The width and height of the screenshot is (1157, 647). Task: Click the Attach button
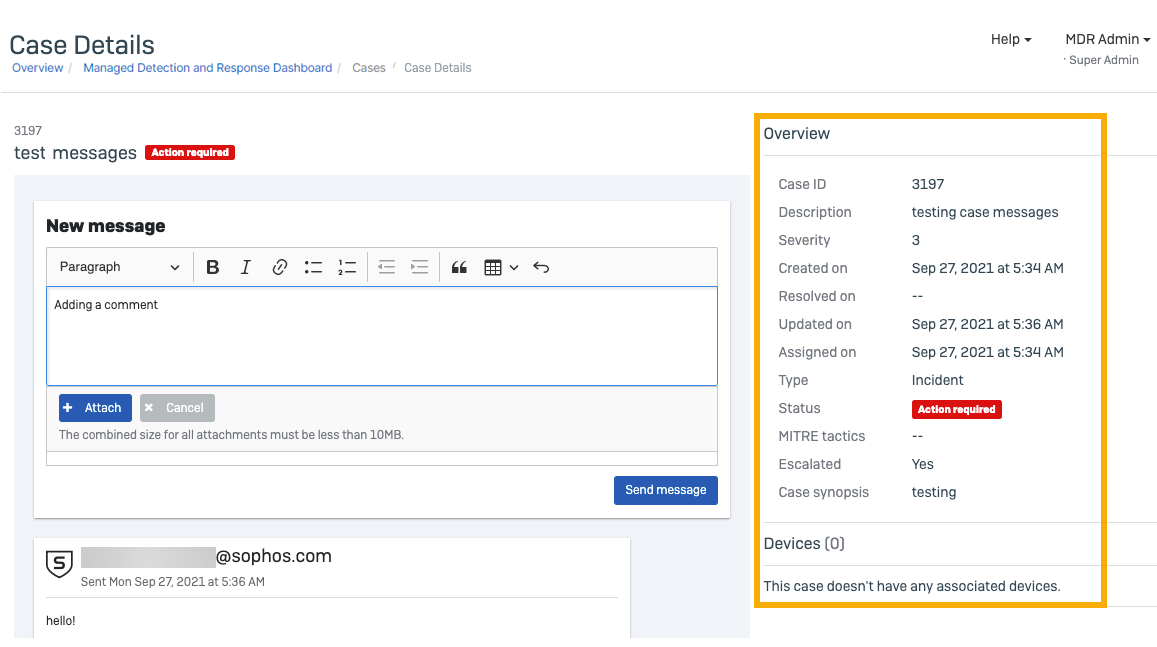(95, 408)
